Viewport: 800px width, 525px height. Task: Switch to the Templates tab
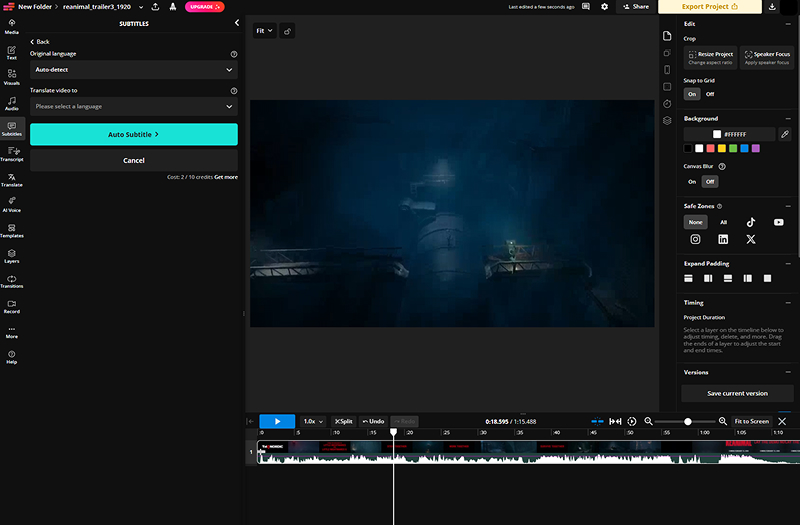click(12, 229)
